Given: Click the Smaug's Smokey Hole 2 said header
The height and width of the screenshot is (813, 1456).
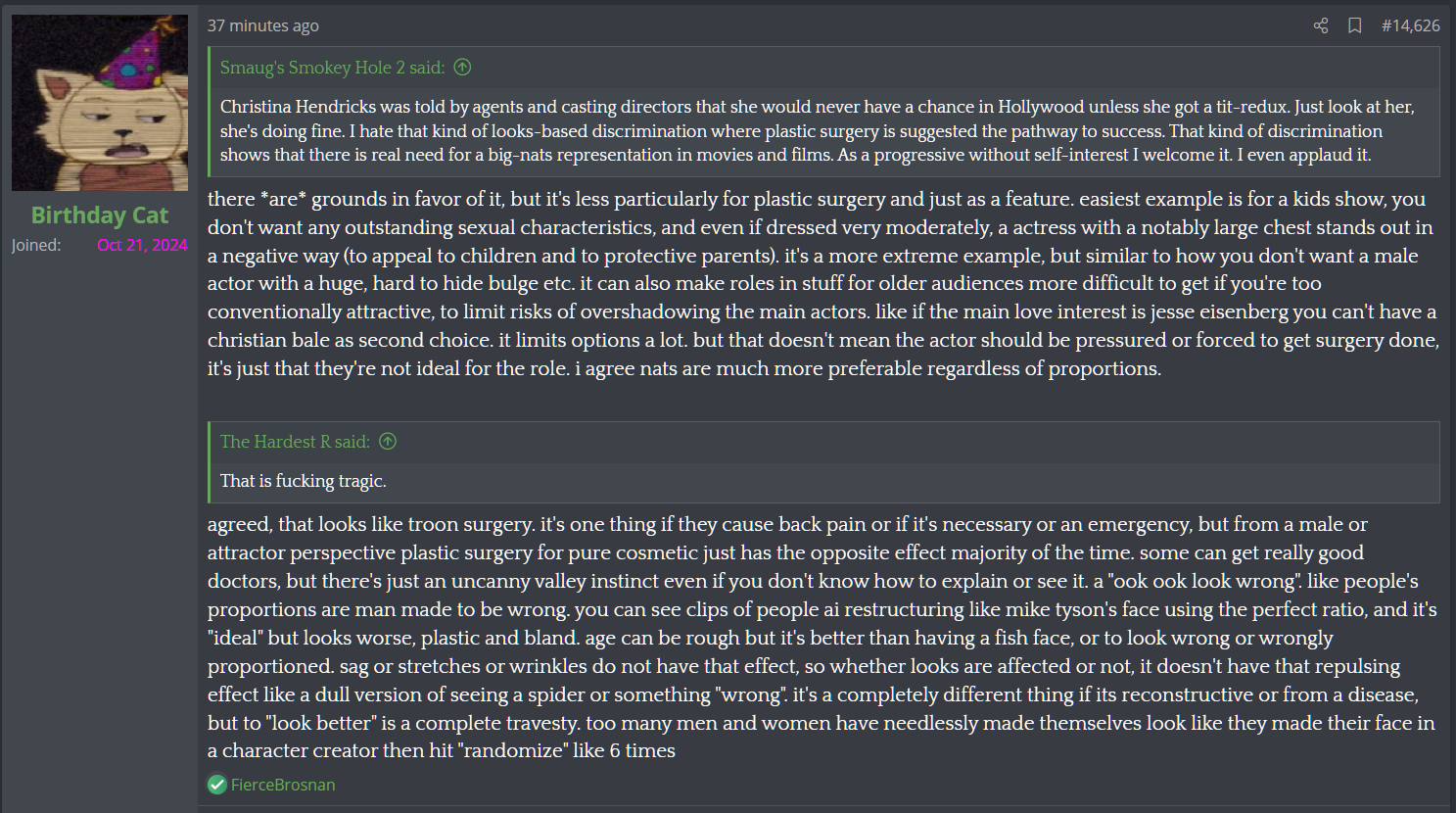Looking at the screenshot, I should (332, 68).
